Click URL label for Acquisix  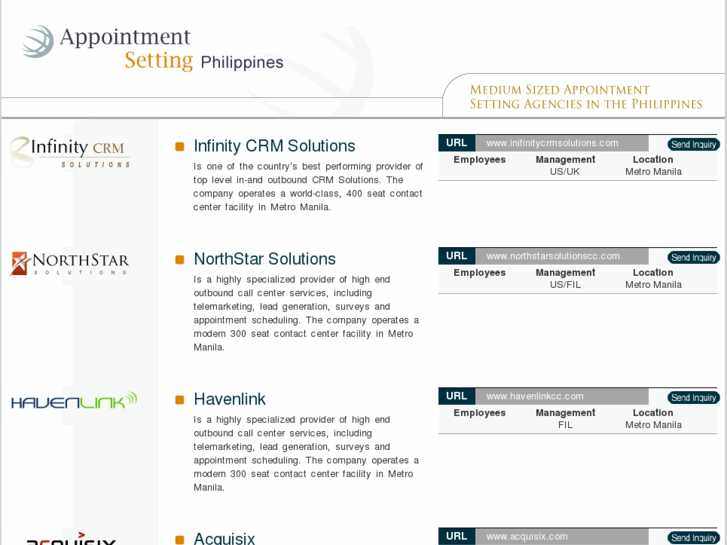click(x=457, y=537)
